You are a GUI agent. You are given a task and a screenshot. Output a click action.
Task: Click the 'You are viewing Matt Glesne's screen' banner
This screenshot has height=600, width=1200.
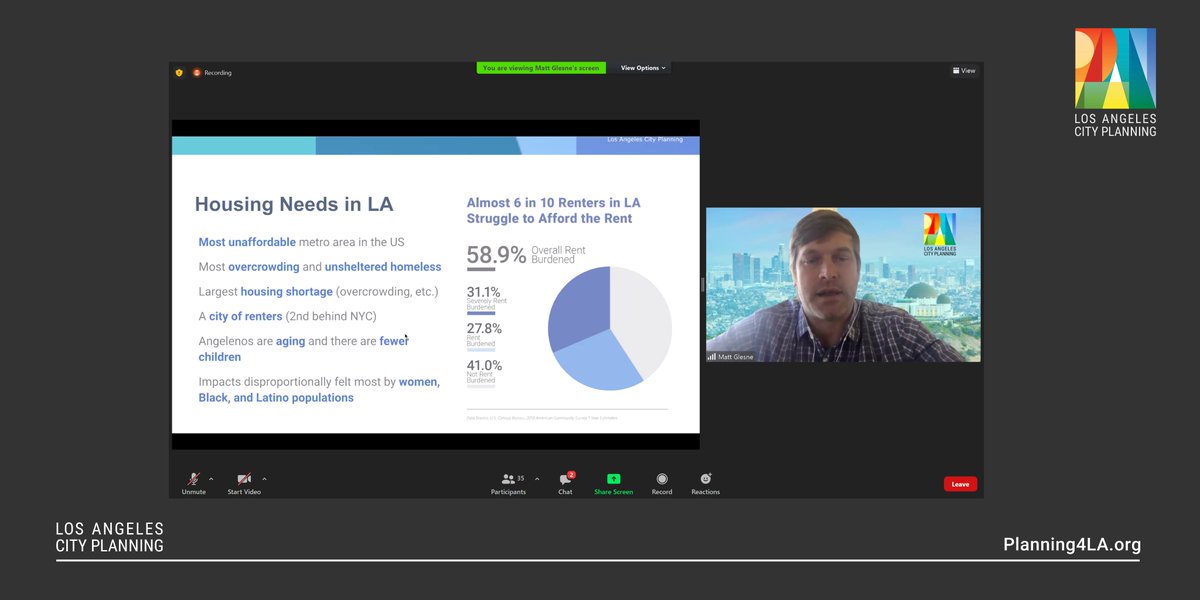541,68
